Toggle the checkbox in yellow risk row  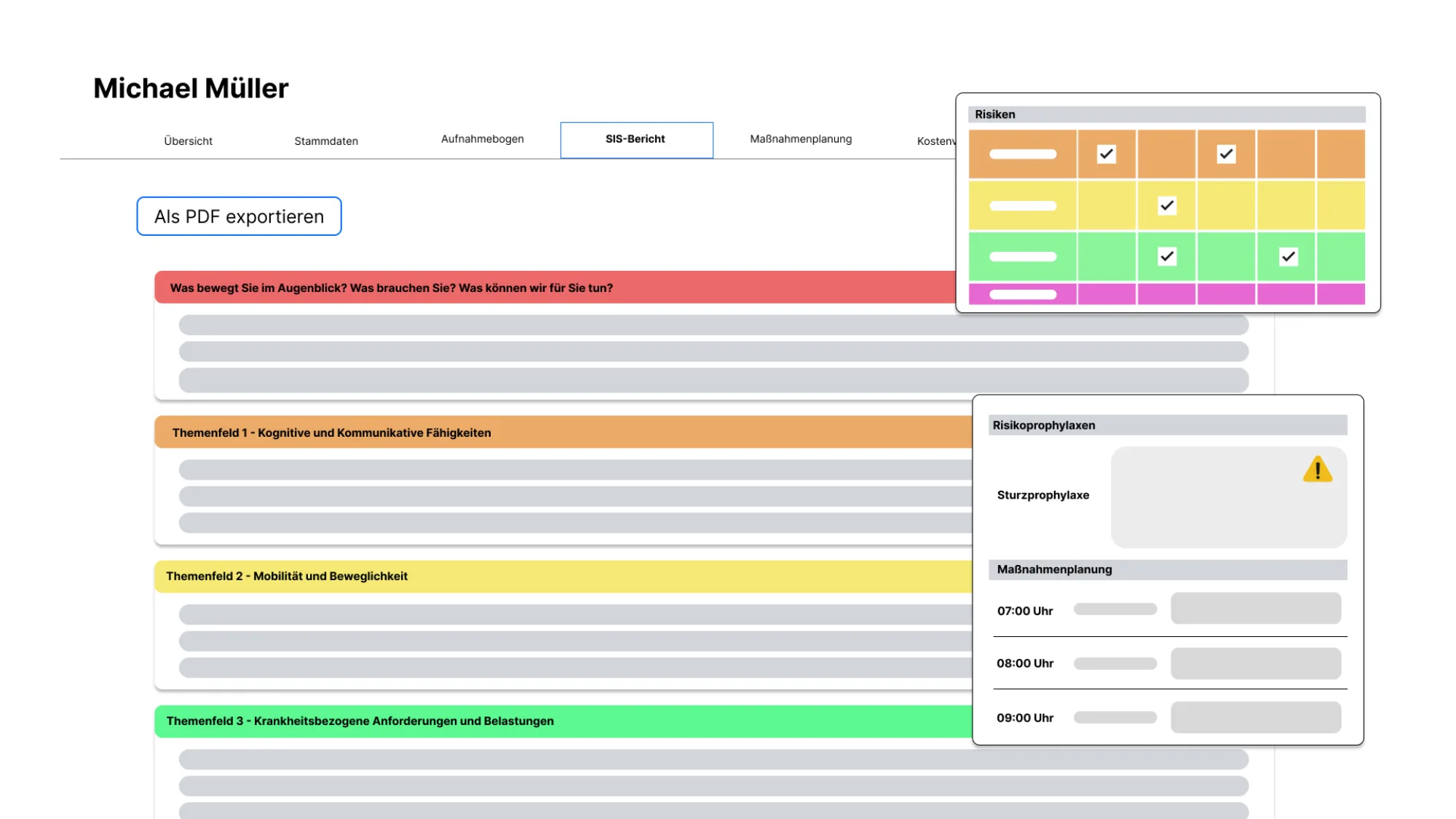pos(1167,206)
